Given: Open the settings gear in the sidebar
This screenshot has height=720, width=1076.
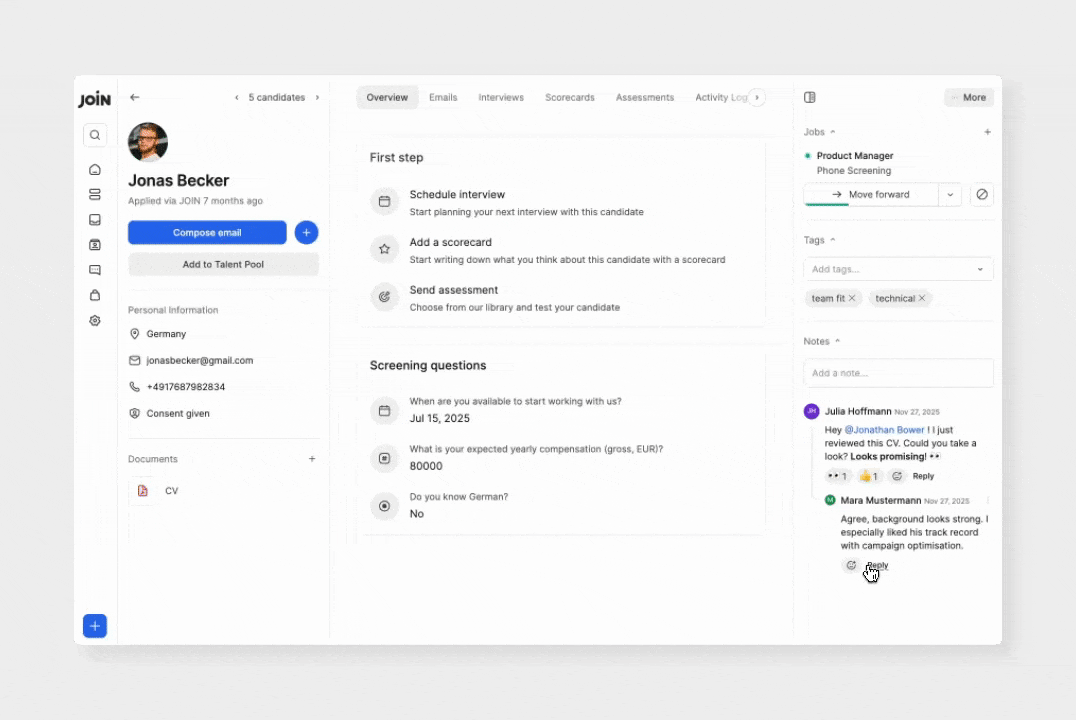Looking at the screenshot, I should click(95, 321).
